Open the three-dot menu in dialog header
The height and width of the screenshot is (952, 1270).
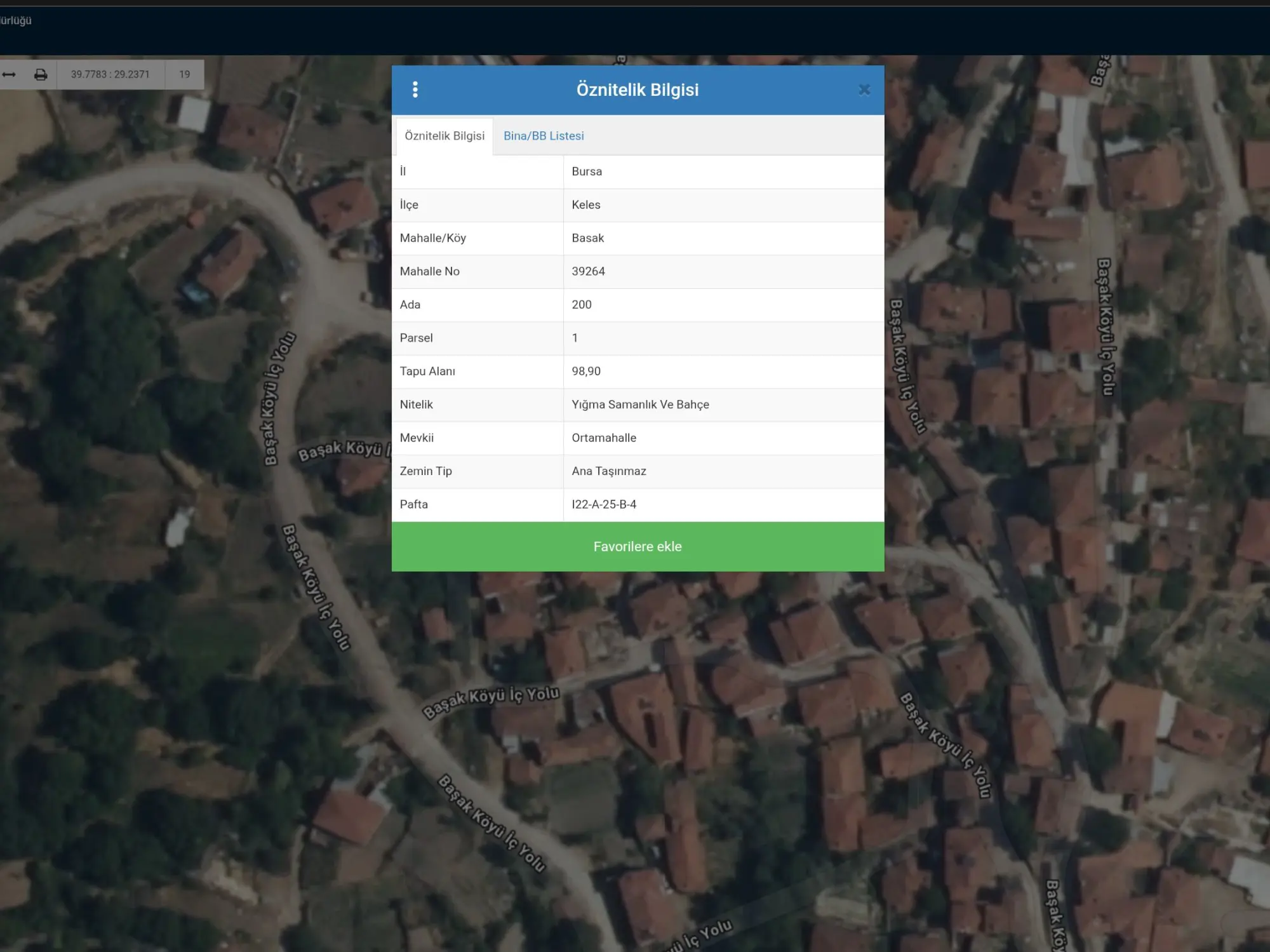[x=415, y=90]
